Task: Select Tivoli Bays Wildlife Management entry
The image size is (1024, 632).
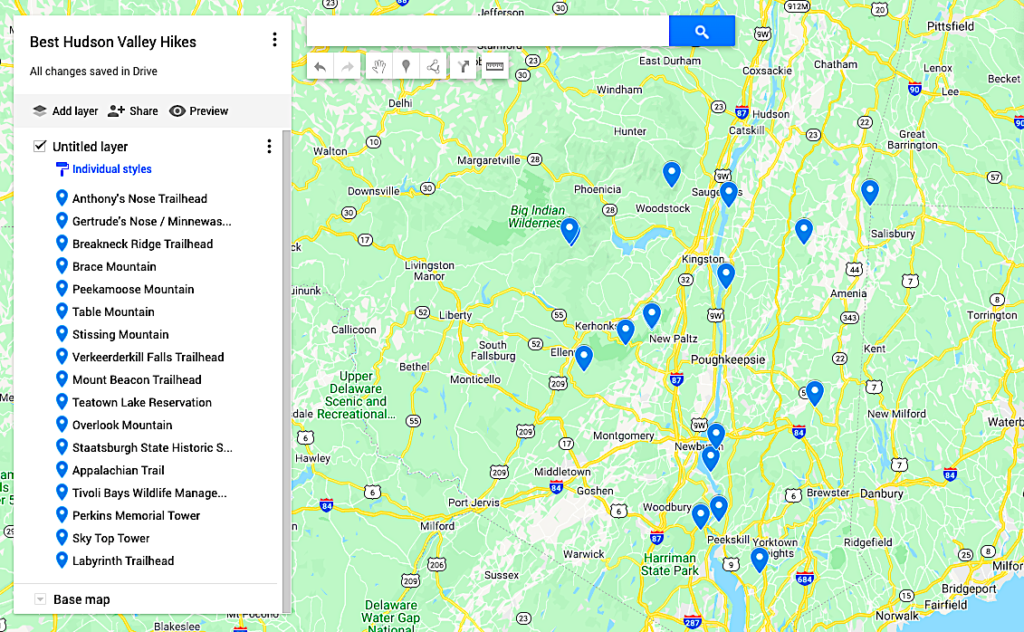Action: pos(150,493)
